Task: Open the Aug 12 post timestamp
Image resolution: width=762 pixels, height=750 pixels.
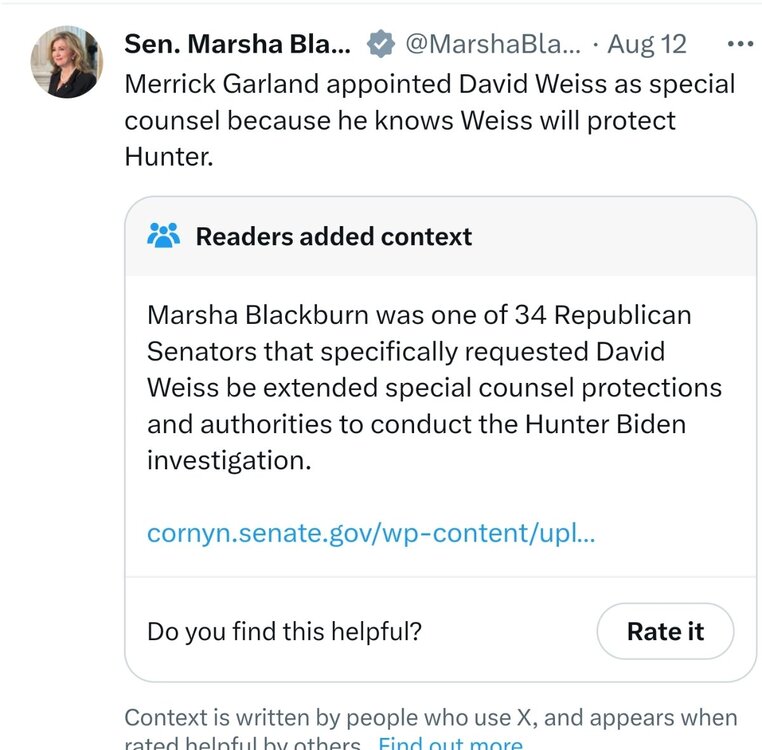Action: (647, 45)
